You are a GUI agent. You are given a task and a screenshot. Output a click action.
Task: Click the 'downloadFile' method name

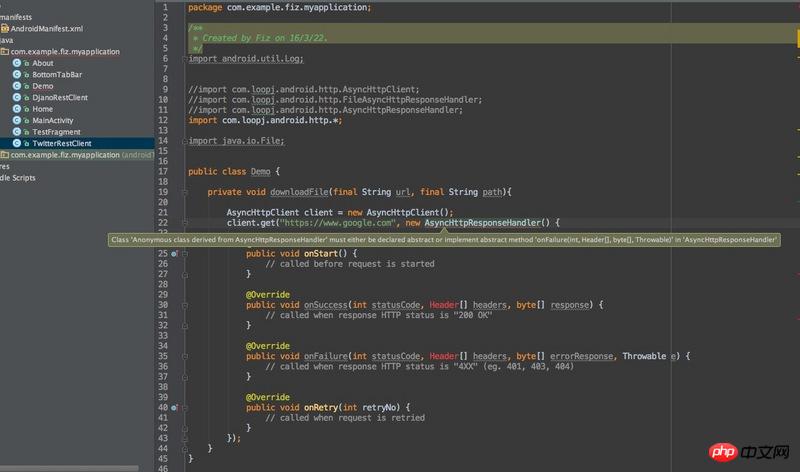[x=299, y=192]
